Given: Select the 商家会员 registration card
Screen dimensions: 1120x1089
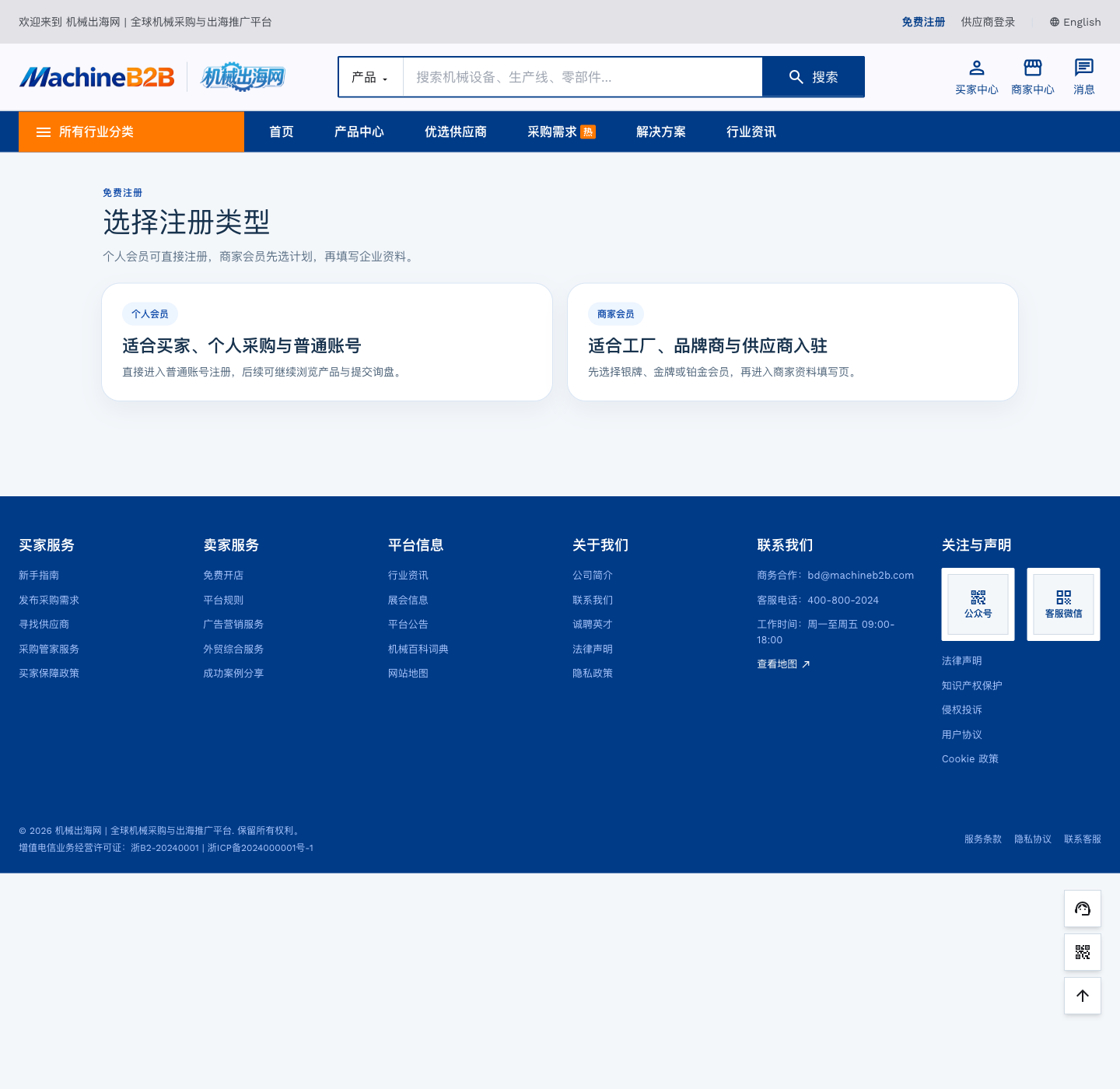Looking at the screenshot, I should [793, 342].
